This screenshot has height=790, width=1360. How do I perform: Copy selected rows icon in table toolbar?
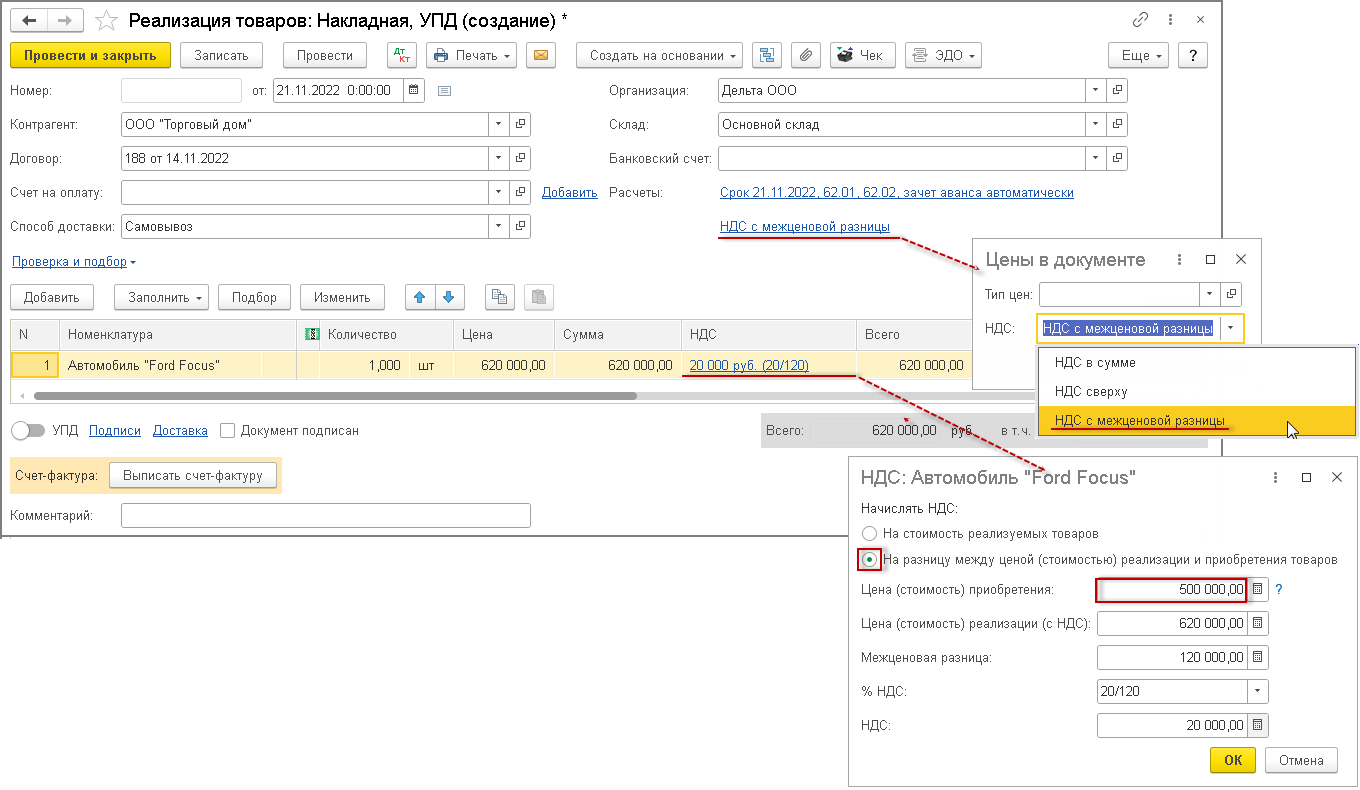coord(500,297)
